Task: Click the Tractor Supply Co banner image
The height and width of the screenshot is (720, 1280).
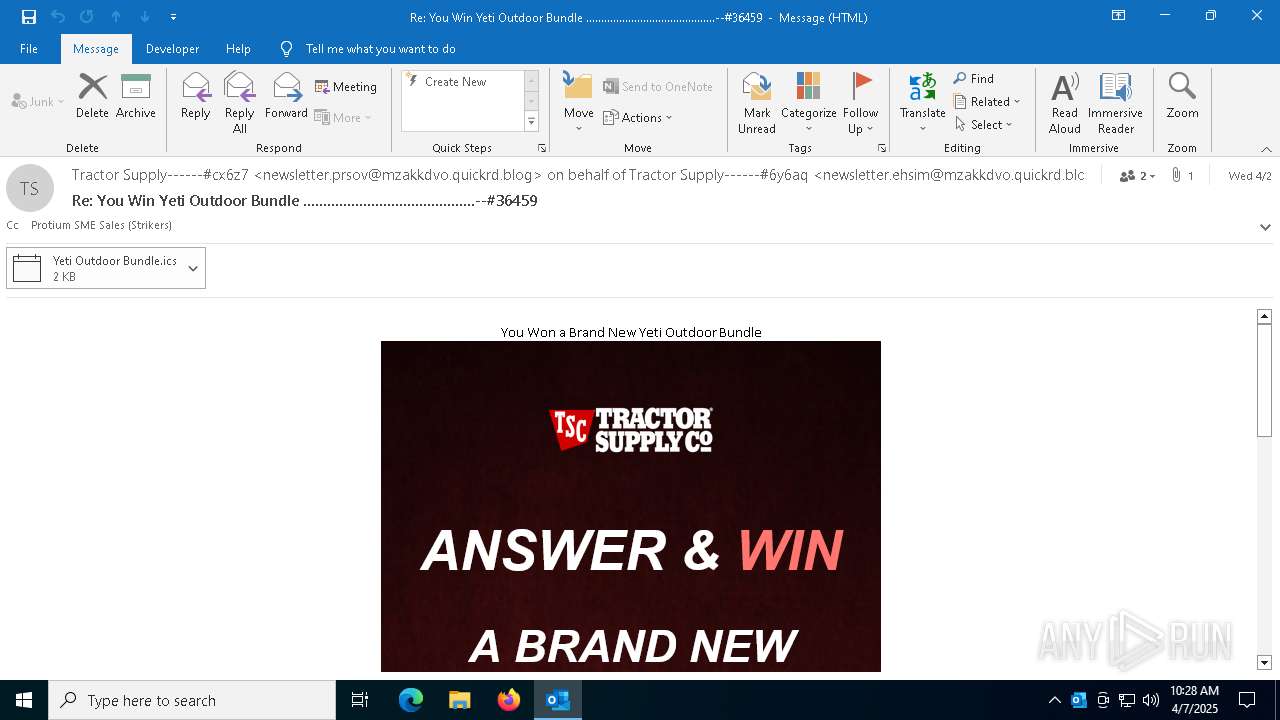Action: [x=631, y=506]
